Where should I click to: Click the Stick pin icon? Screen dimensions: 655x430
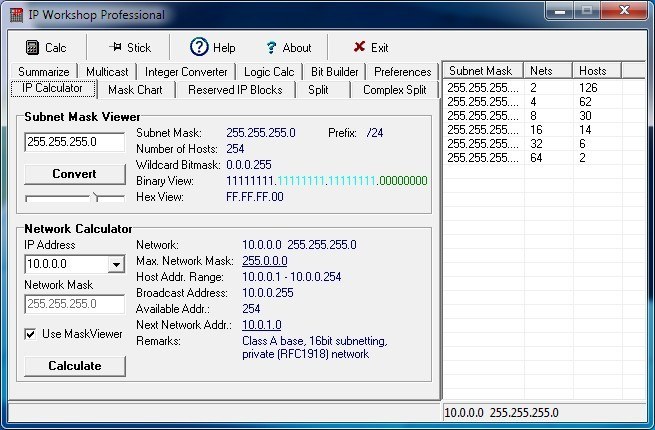[x=116, y=47]
